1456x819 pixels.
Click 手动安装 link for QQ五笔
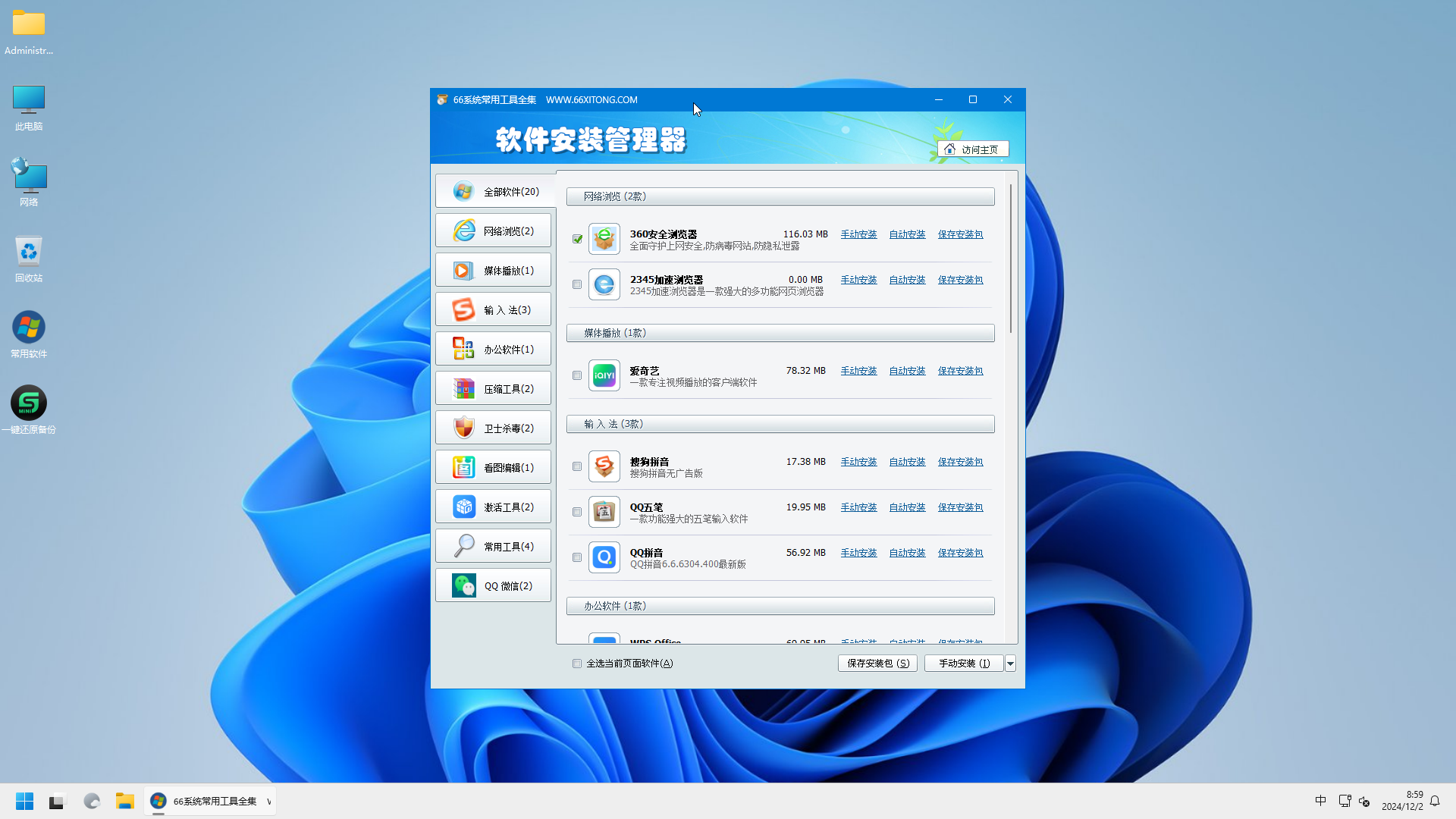858,507
